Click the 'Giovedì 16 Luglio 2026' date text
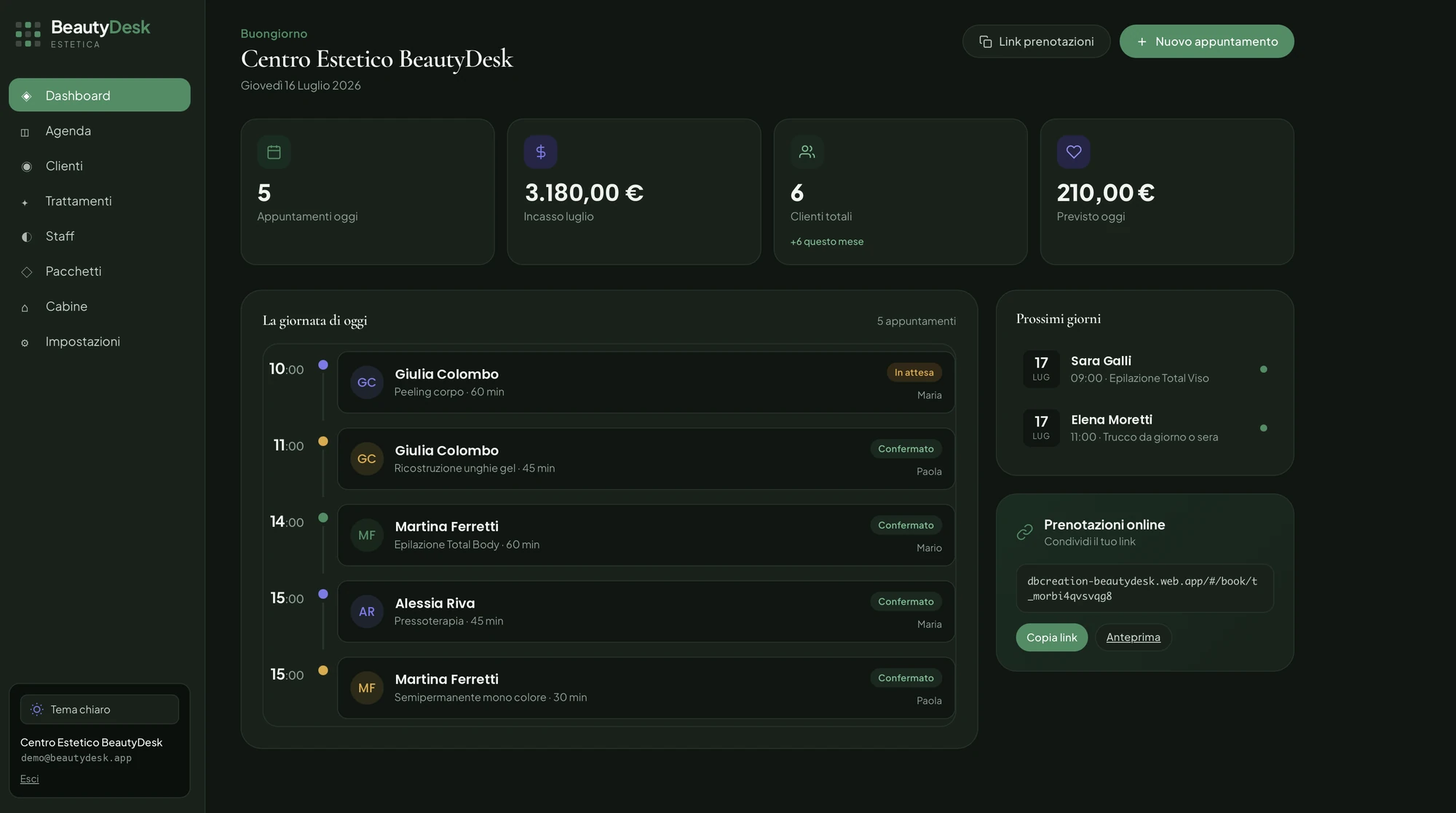1456x813 pixels. pos(301,85)
